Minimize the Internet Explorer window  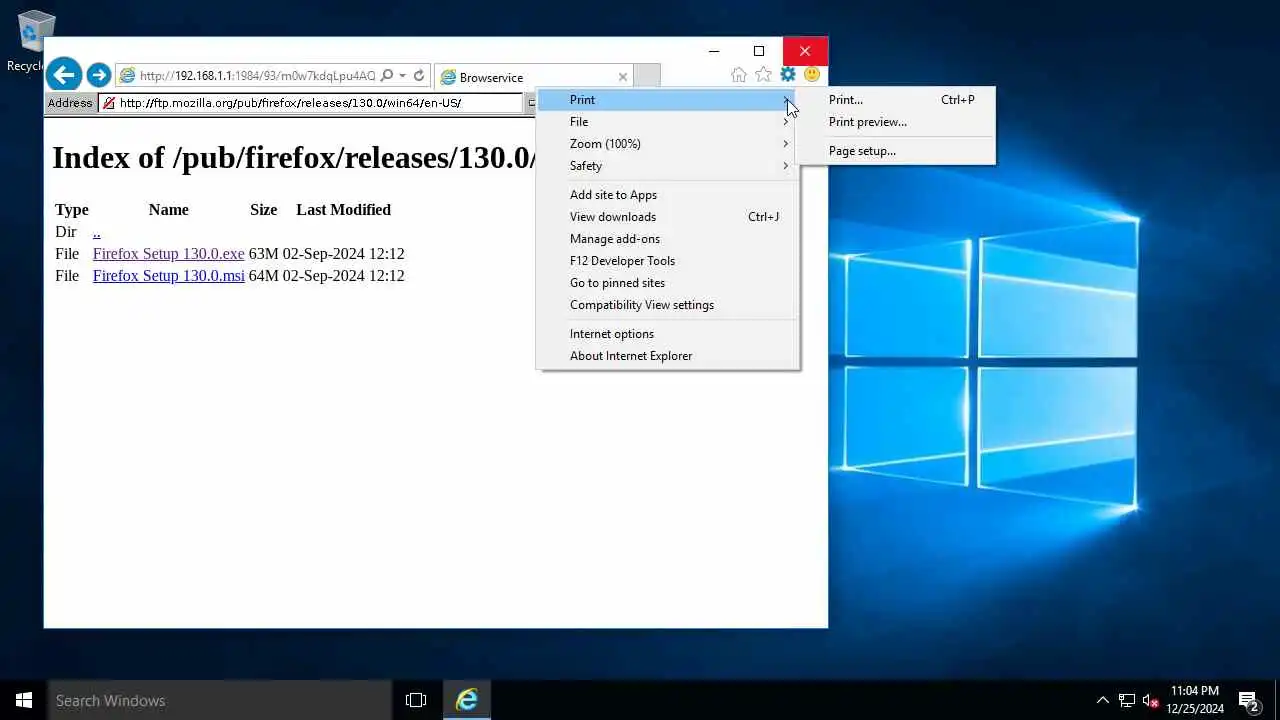click(x=714, y=51)
